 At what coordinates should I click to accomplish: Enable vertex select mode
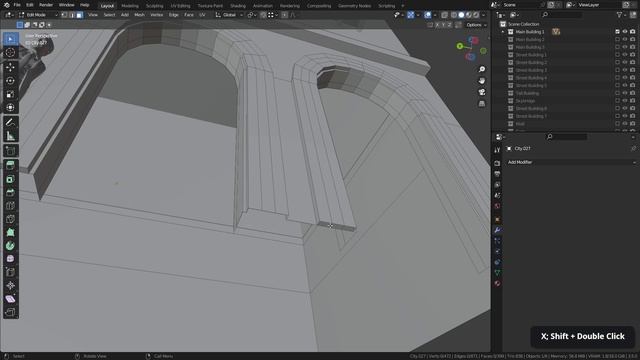(64, 15)
